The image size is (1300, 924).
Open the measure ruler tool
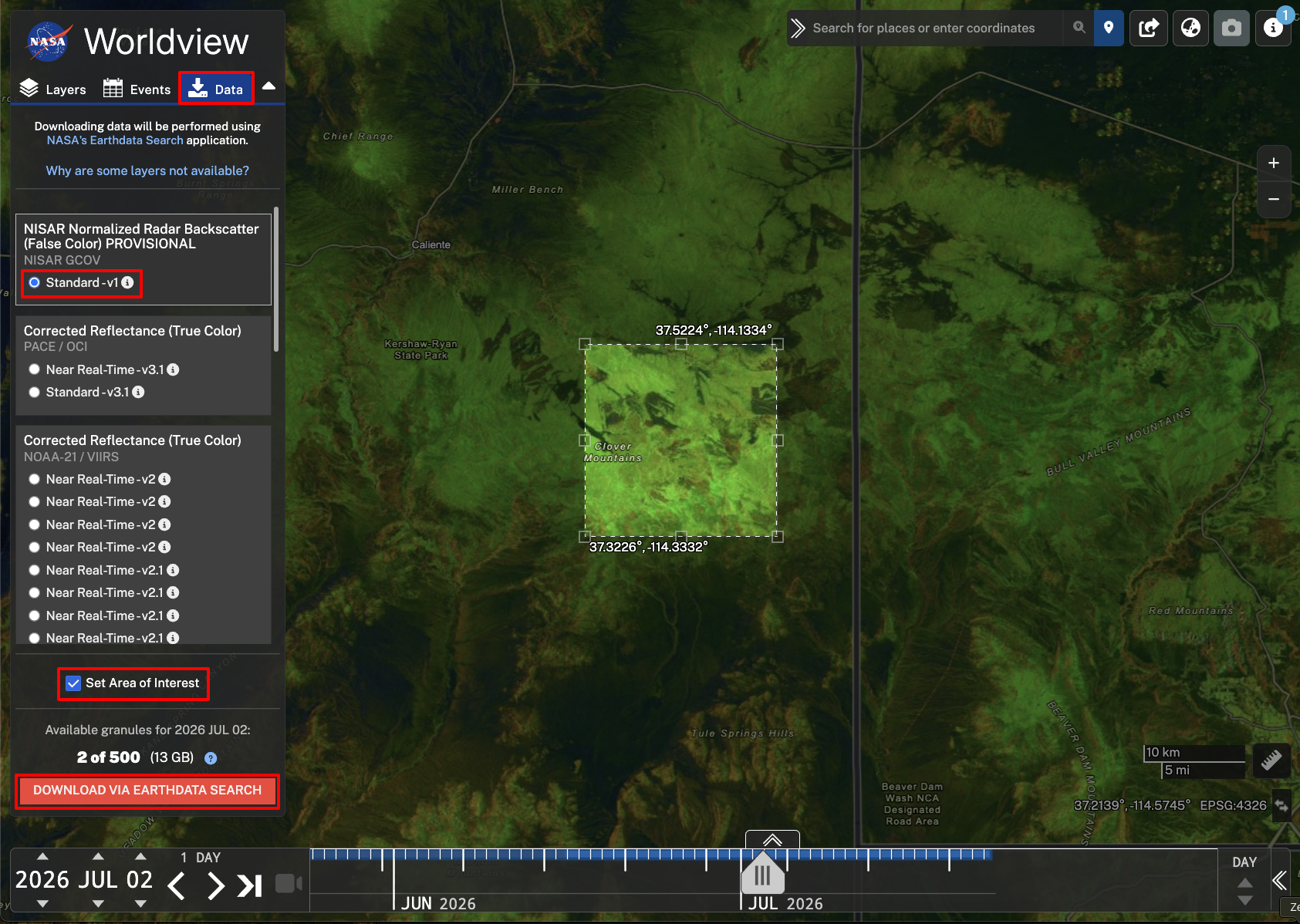pyautogui.click(x=1271, y=760)
